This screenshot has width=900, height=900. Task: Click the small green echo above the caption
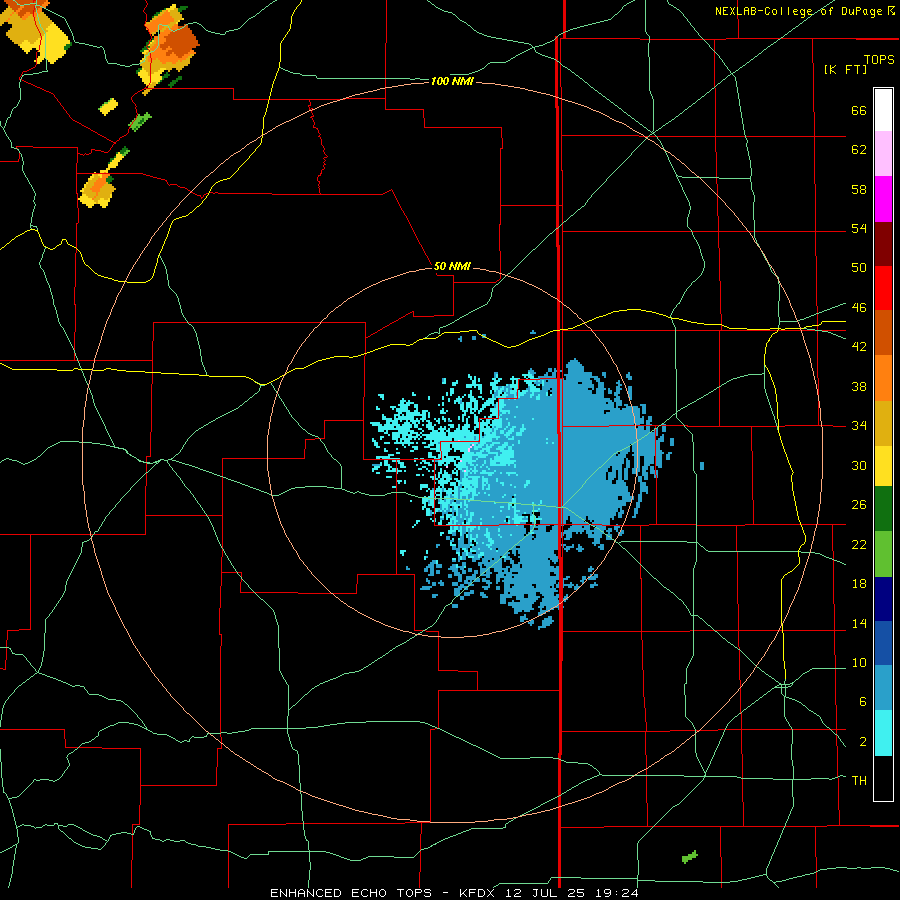click(x=689, y=856)
